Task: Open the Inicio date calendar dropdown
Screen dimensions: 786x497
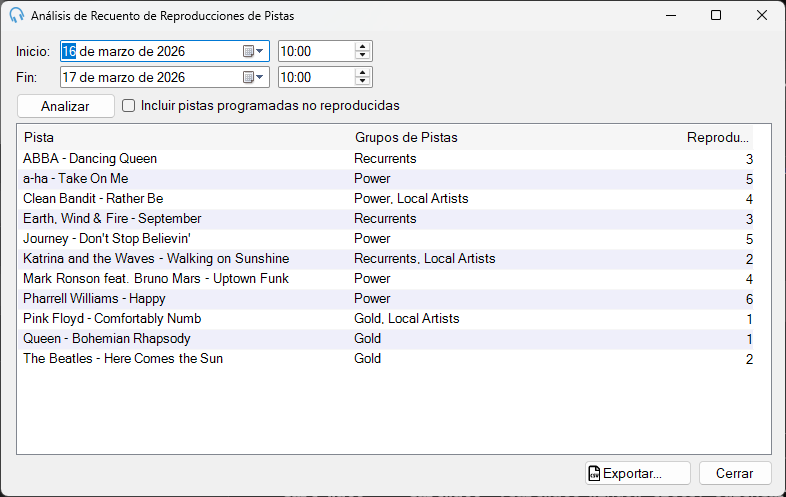Action: [253, 51]
